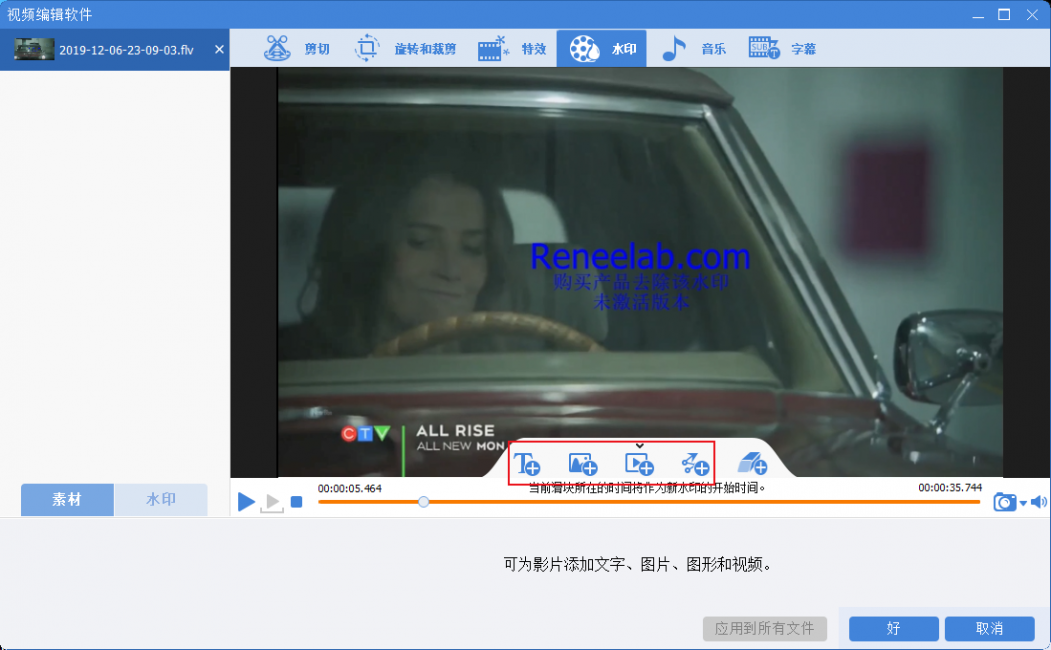Open the 字幕 subtitle tab
The image size is (1051, 650).
point(782,48)
